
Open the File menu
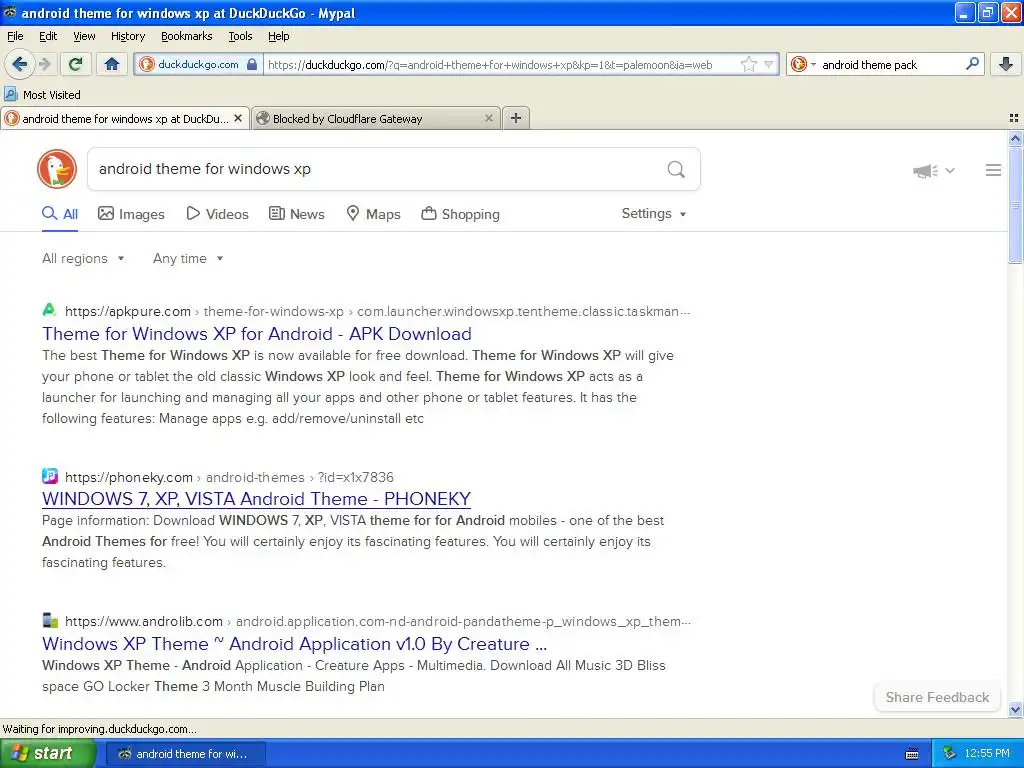[15, 36]
